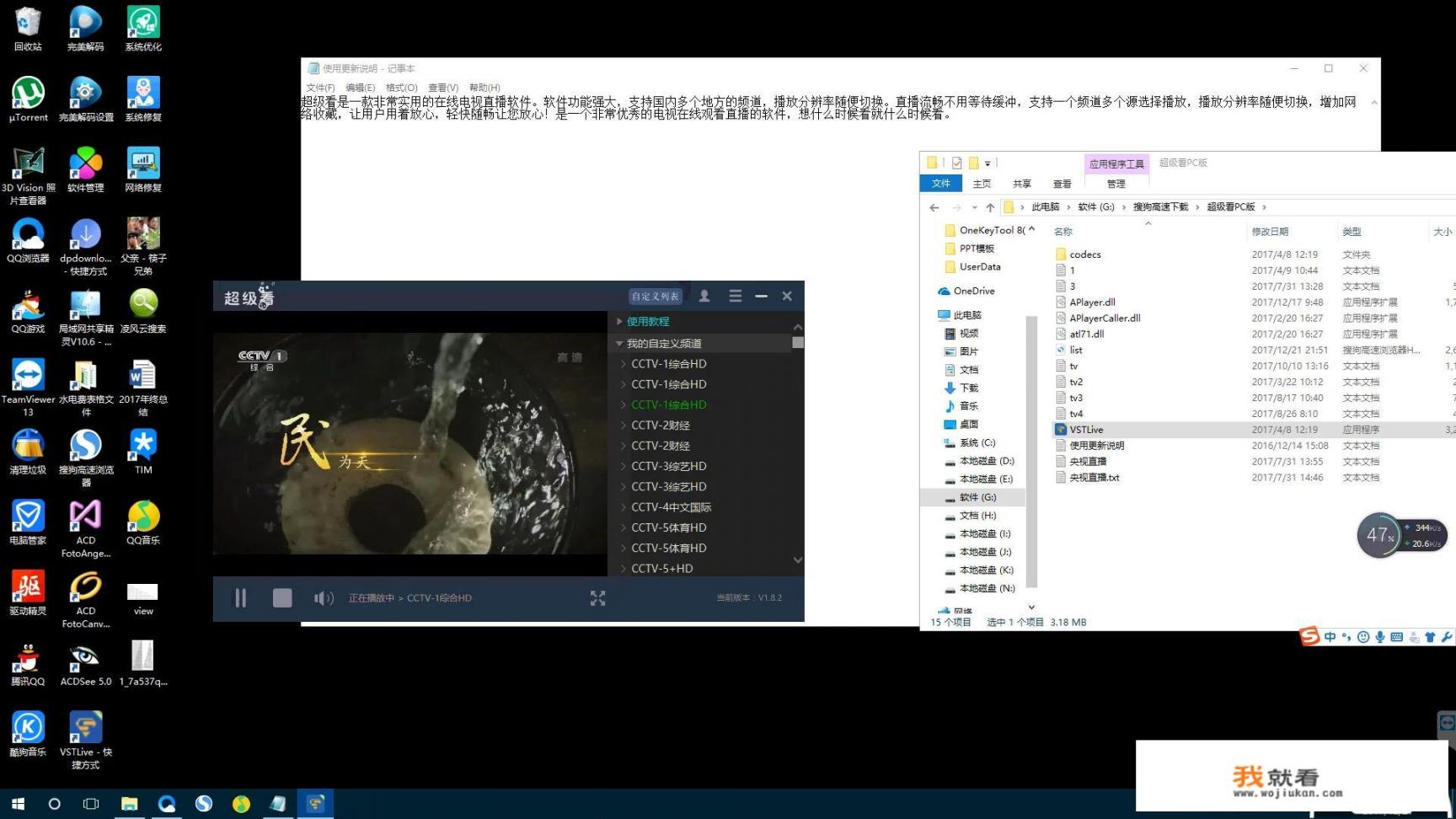Screen dimensions: 1456x819
Task: Click the 应用程序工具 contextual tab
Action: 1116,163
